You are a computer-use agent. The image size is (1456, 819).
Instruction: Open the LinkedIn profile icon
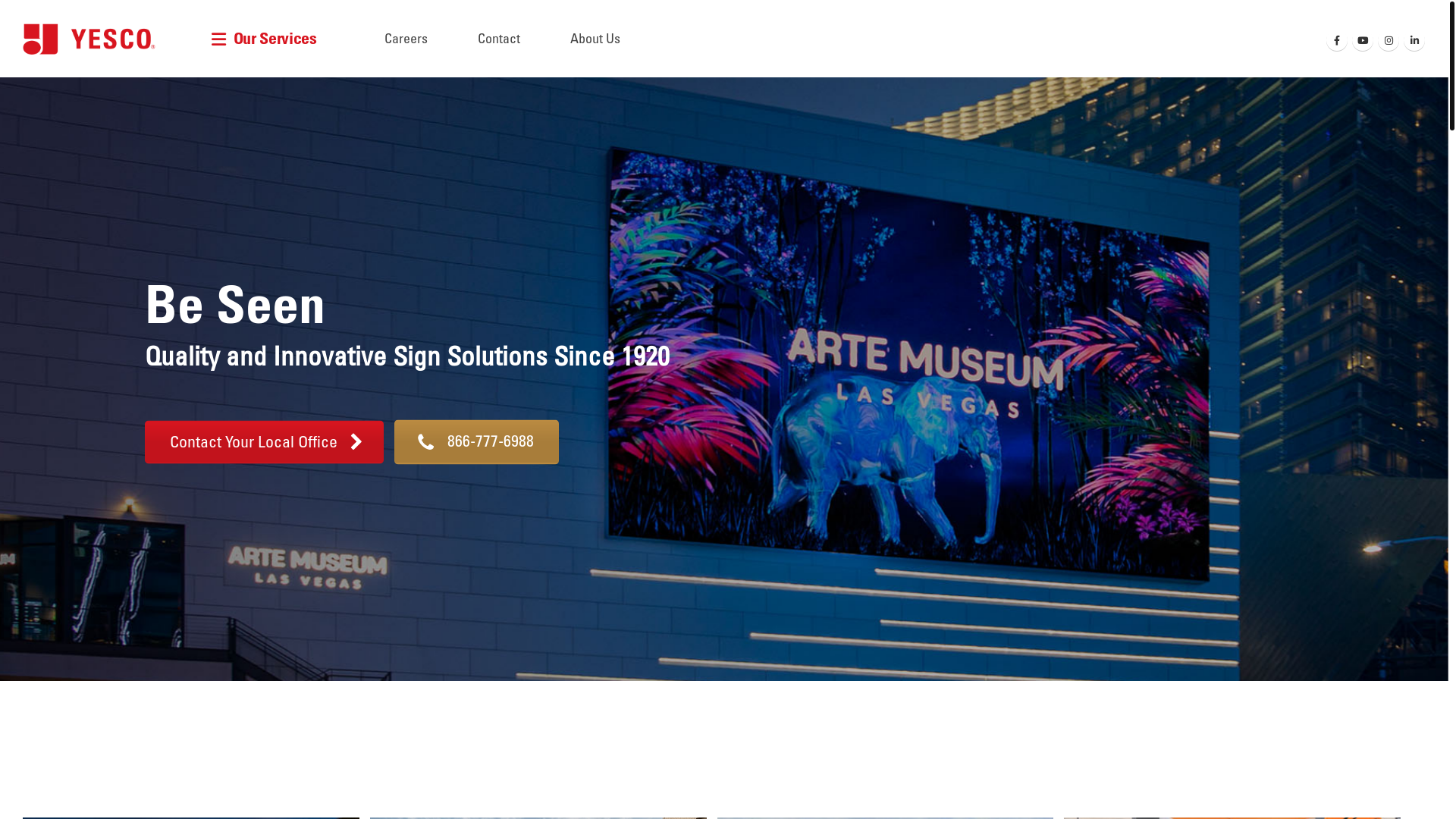point(1414,41)
